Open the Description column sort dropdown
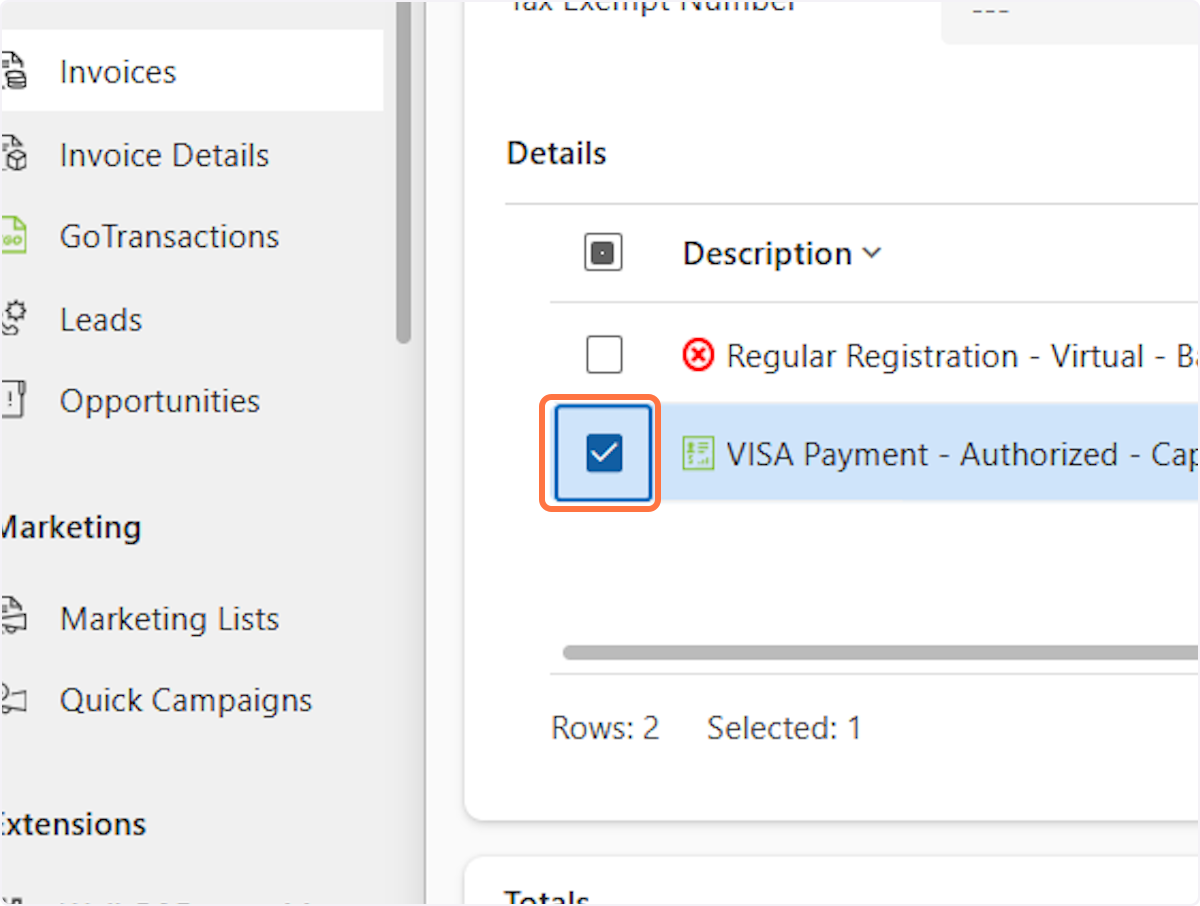 (872, 254)
